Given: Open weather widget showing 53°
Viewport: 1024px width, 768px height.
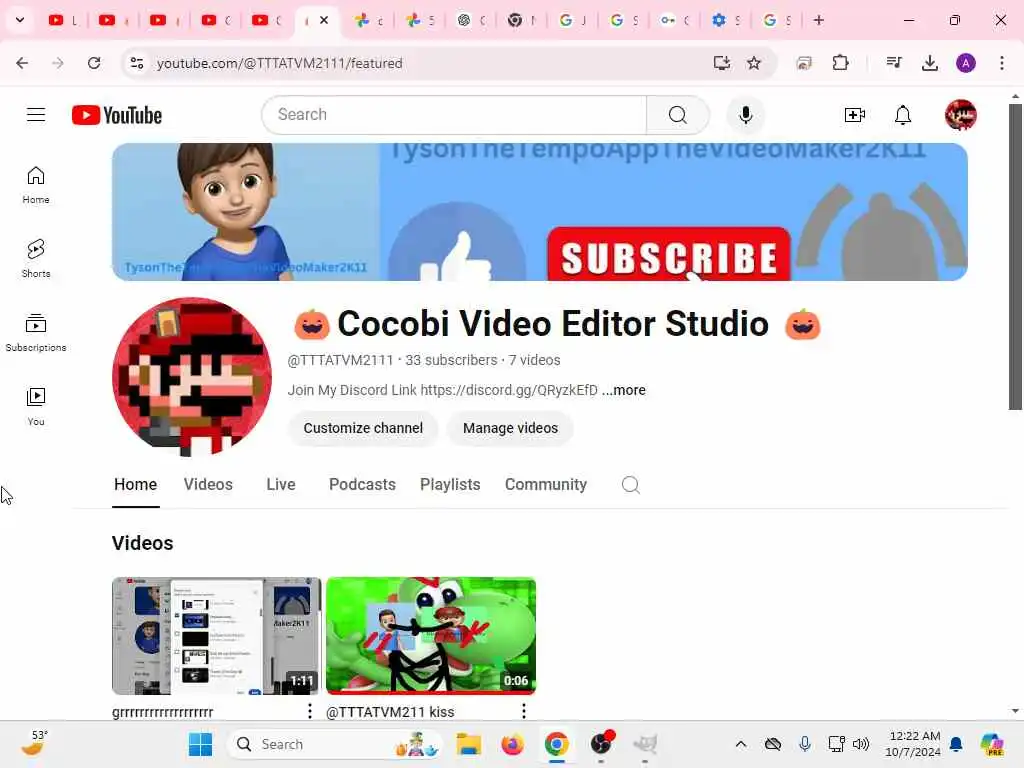Looking at the screenshot, I should point(33,743).
